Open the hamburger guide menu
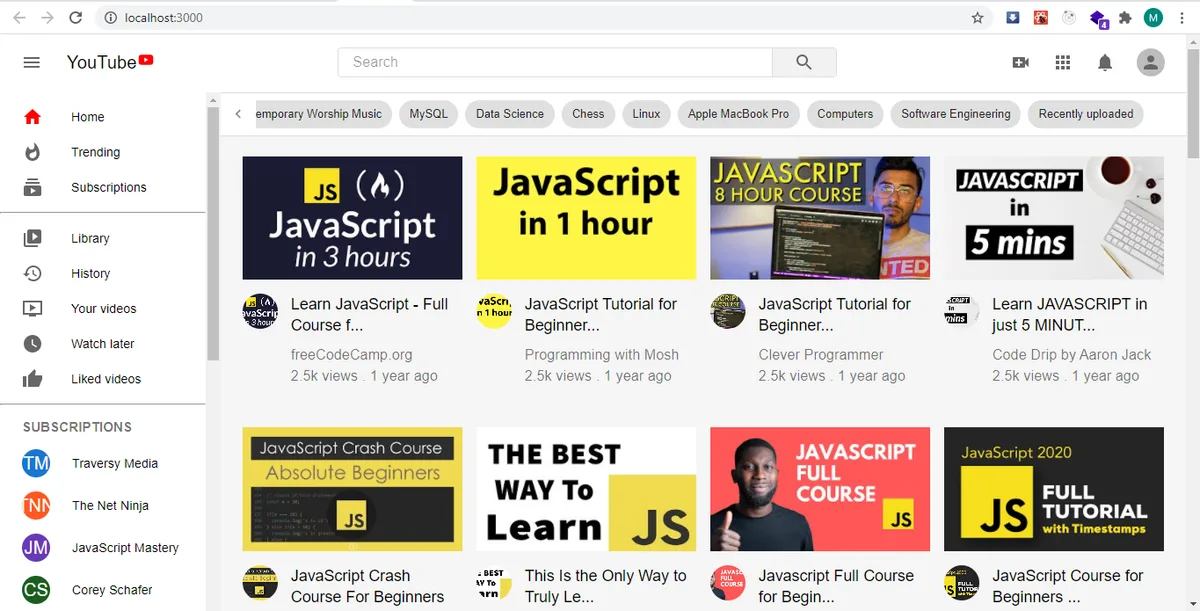 point(32,62)
